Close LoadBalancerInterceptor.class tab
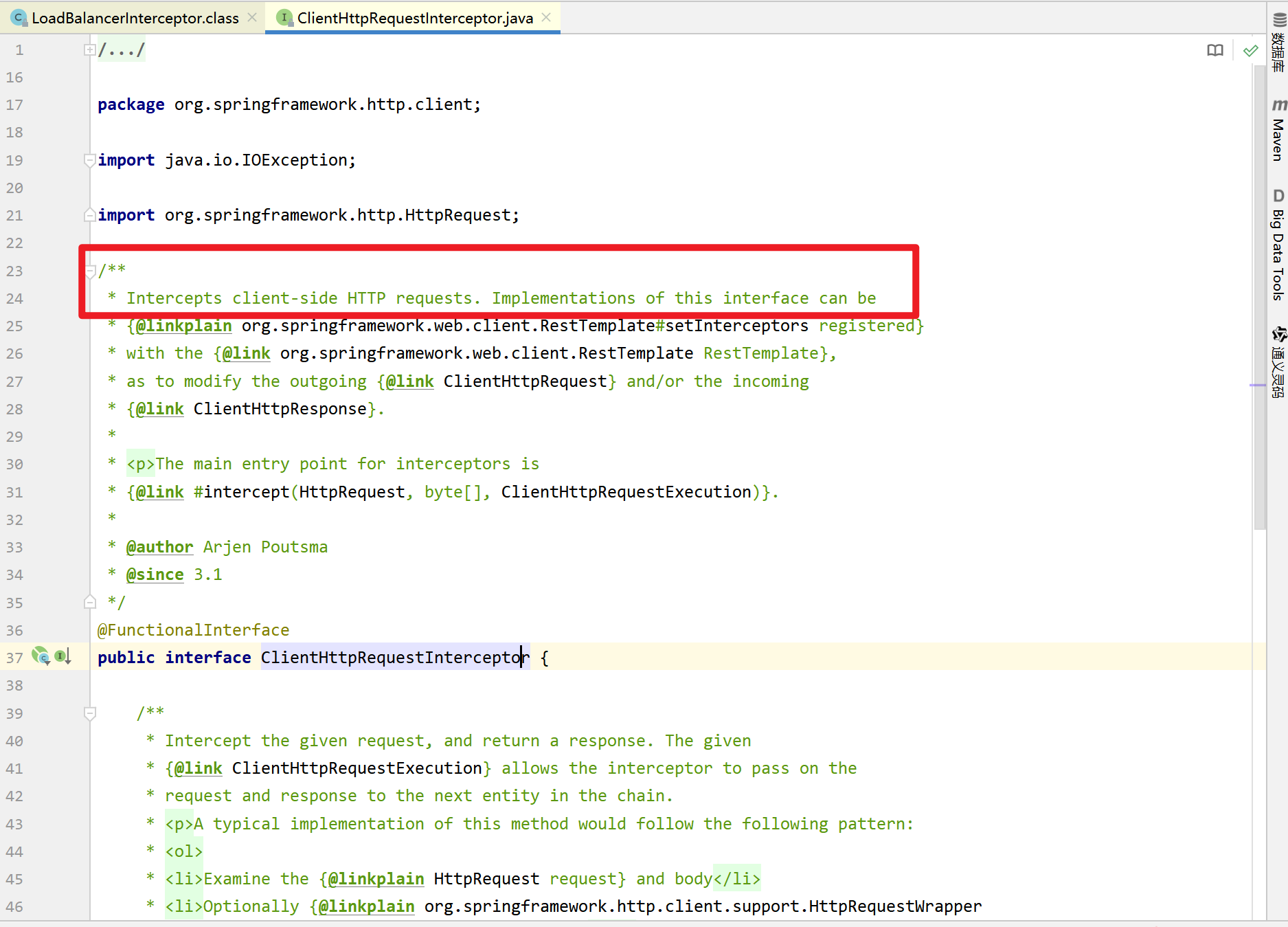The width and height of the screenshot is (1288, 927). (252, 17)
